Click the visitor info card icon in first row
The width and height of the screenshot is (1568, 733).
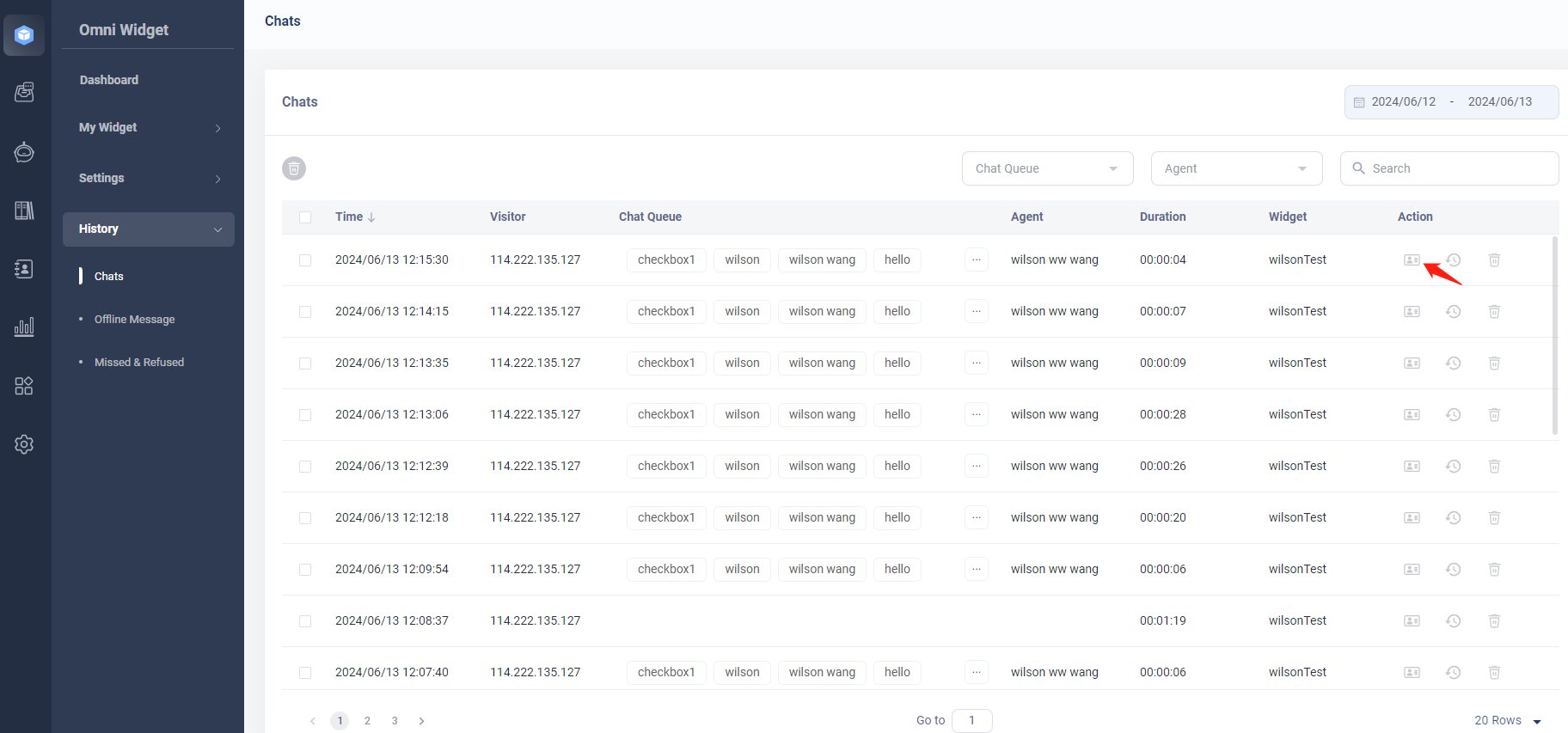coord(1412,260)
